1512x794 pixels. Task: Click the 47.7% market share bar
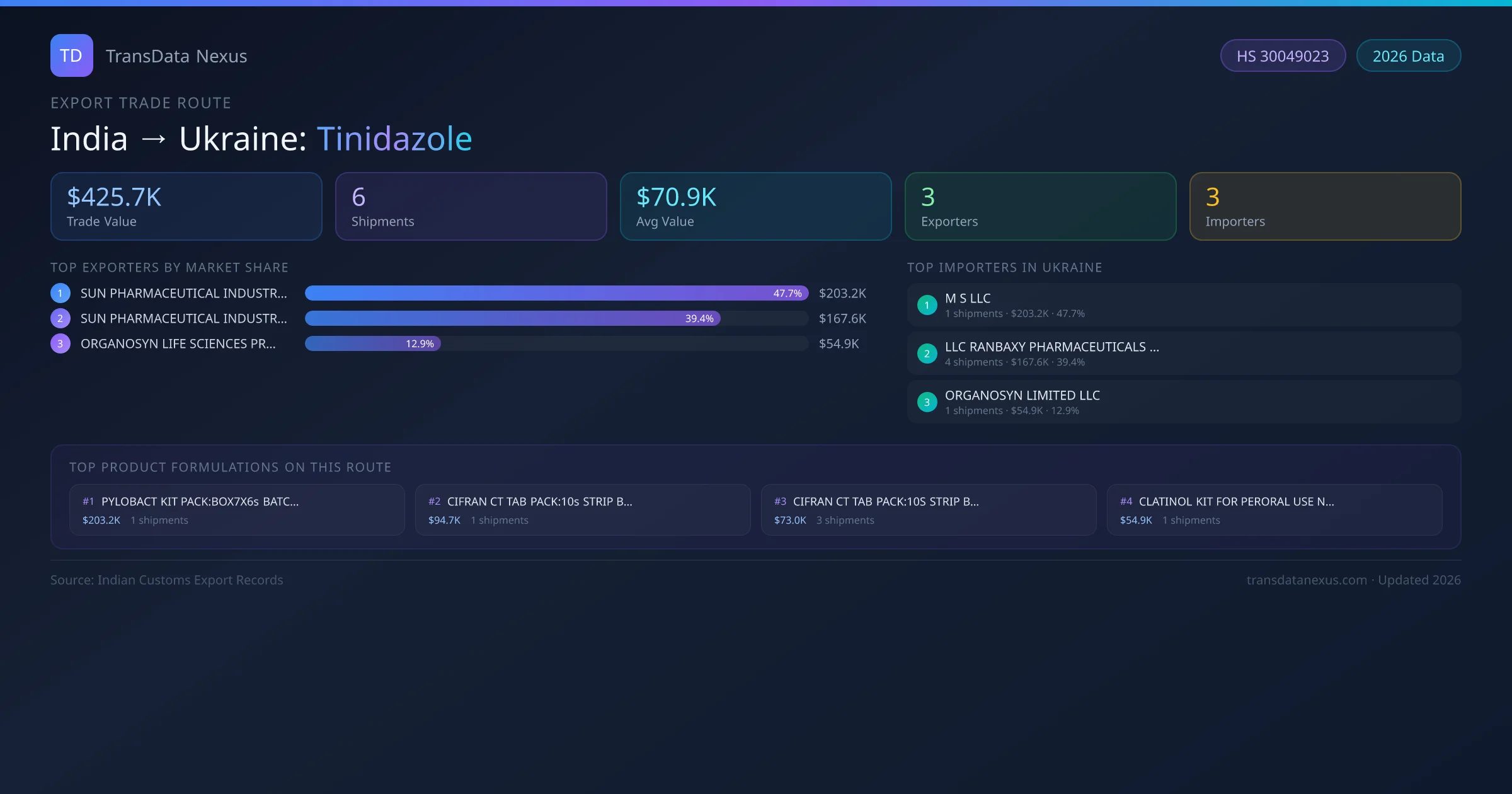[556, 293]
